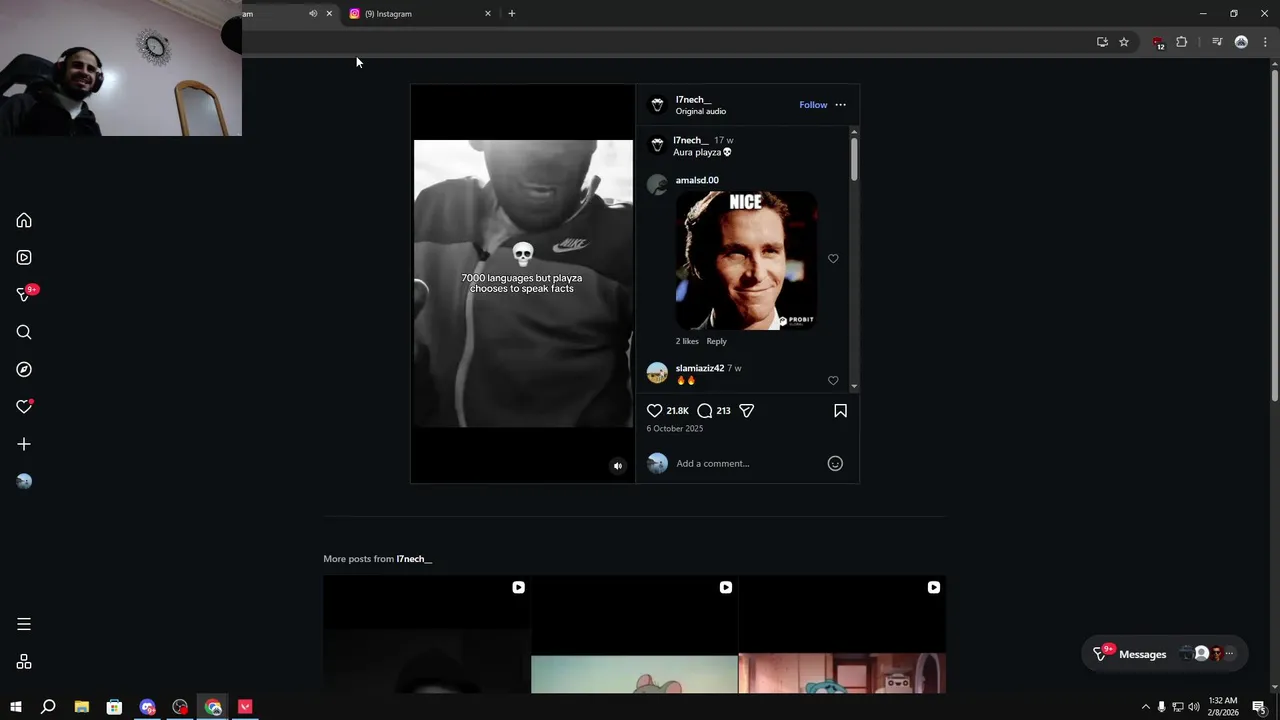Click the page vertical scrollbar

coord(1274,235)
